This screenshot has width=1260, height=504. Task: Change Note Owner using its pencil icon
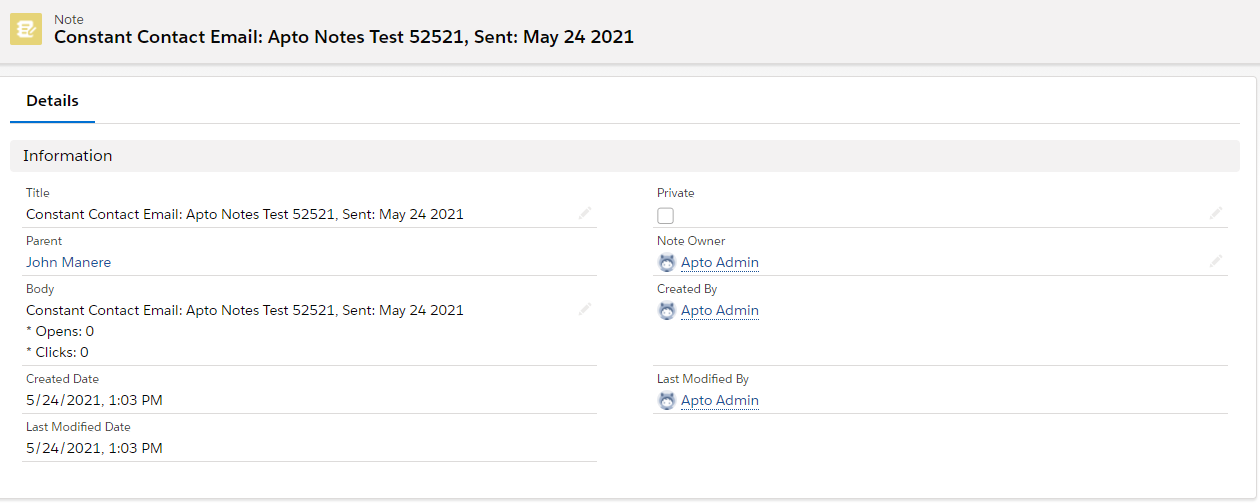point(1216,261)
